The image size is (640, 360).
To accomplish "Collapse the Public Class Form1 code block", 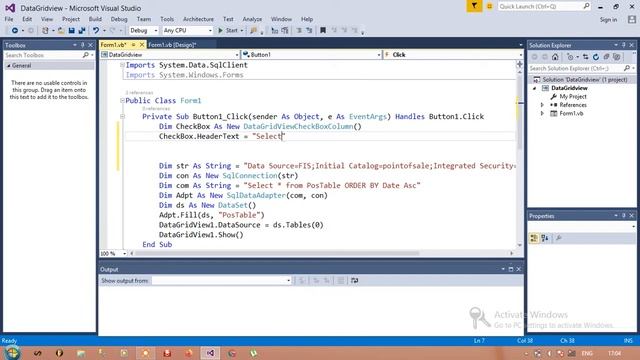I will pos(122,100).
